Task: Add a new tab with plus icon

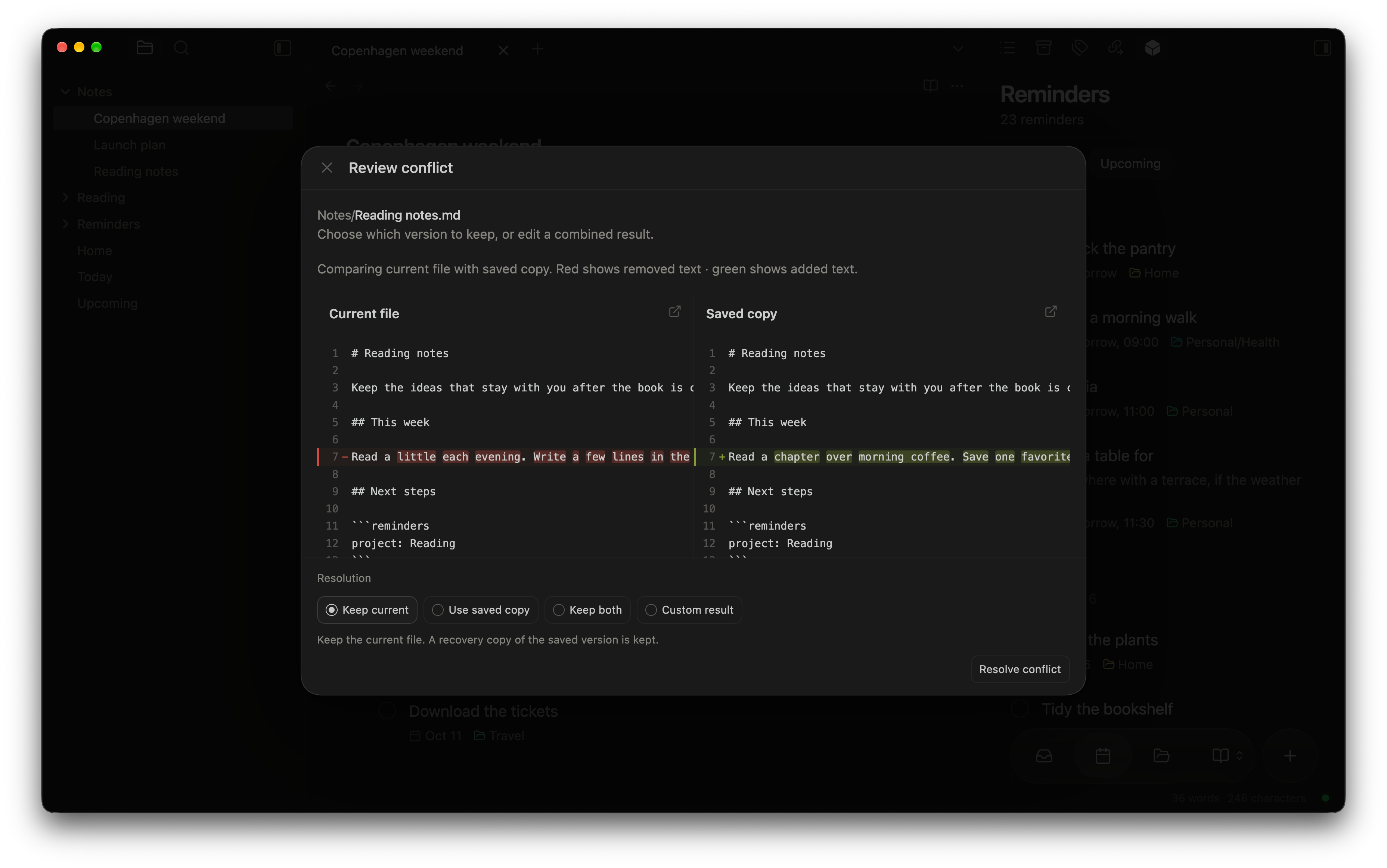Action: pyautogui.click(x=537, y=49)
